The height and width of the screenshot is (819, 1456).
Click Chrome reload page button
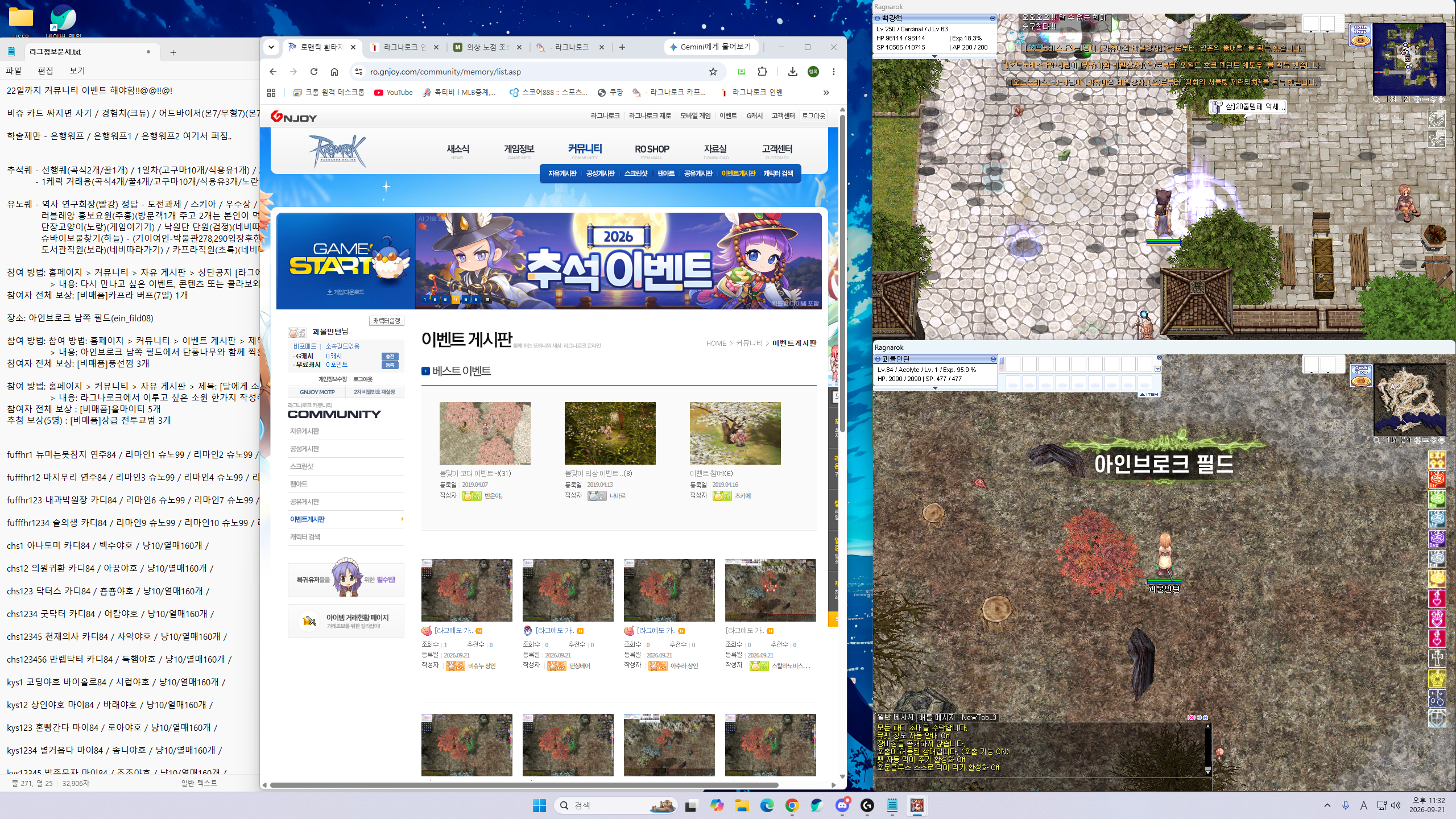click(314, 72)
